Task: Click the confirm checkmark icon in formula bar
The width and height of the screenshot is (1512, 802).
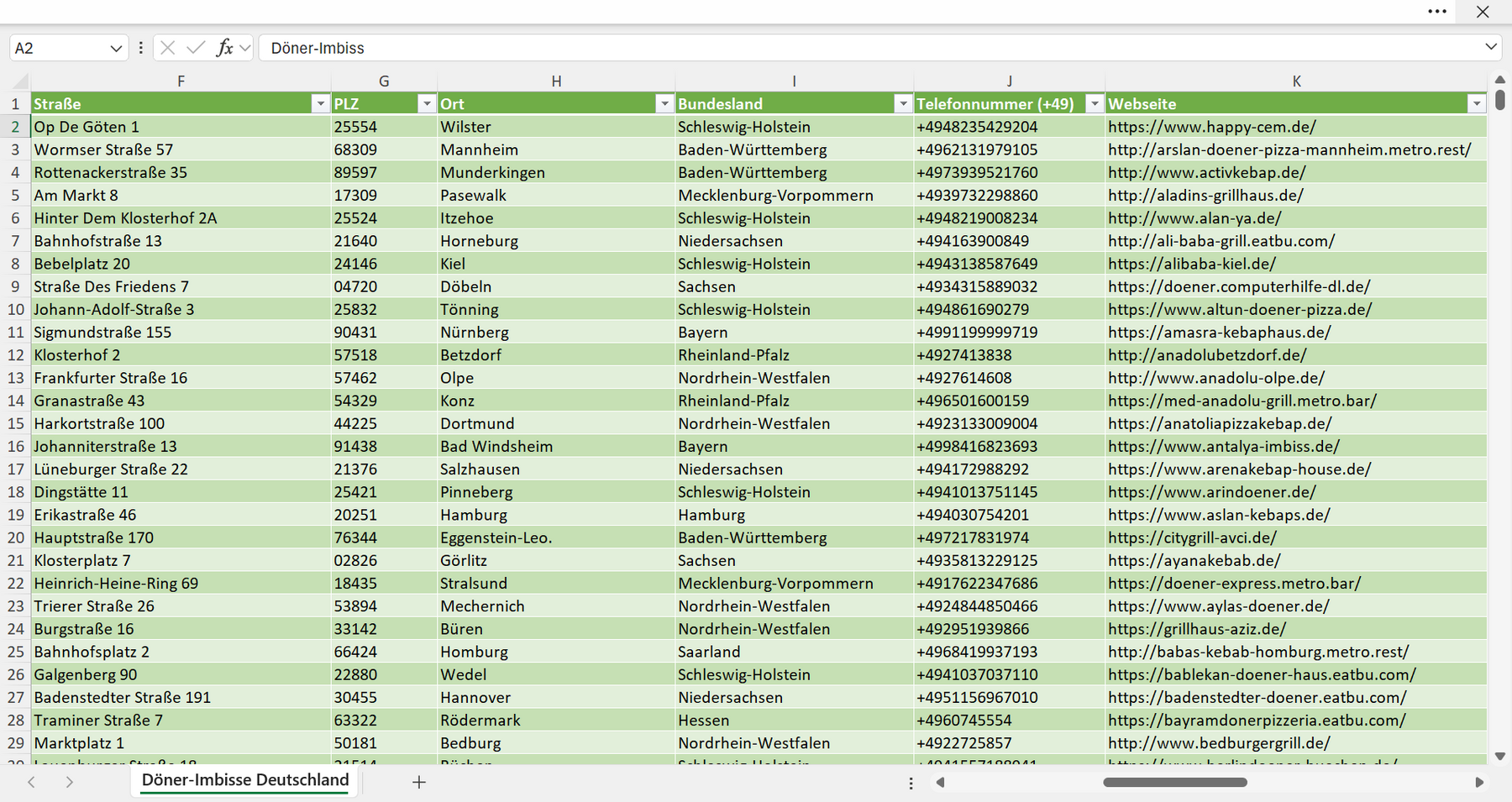Action: [x=196, y=48]
